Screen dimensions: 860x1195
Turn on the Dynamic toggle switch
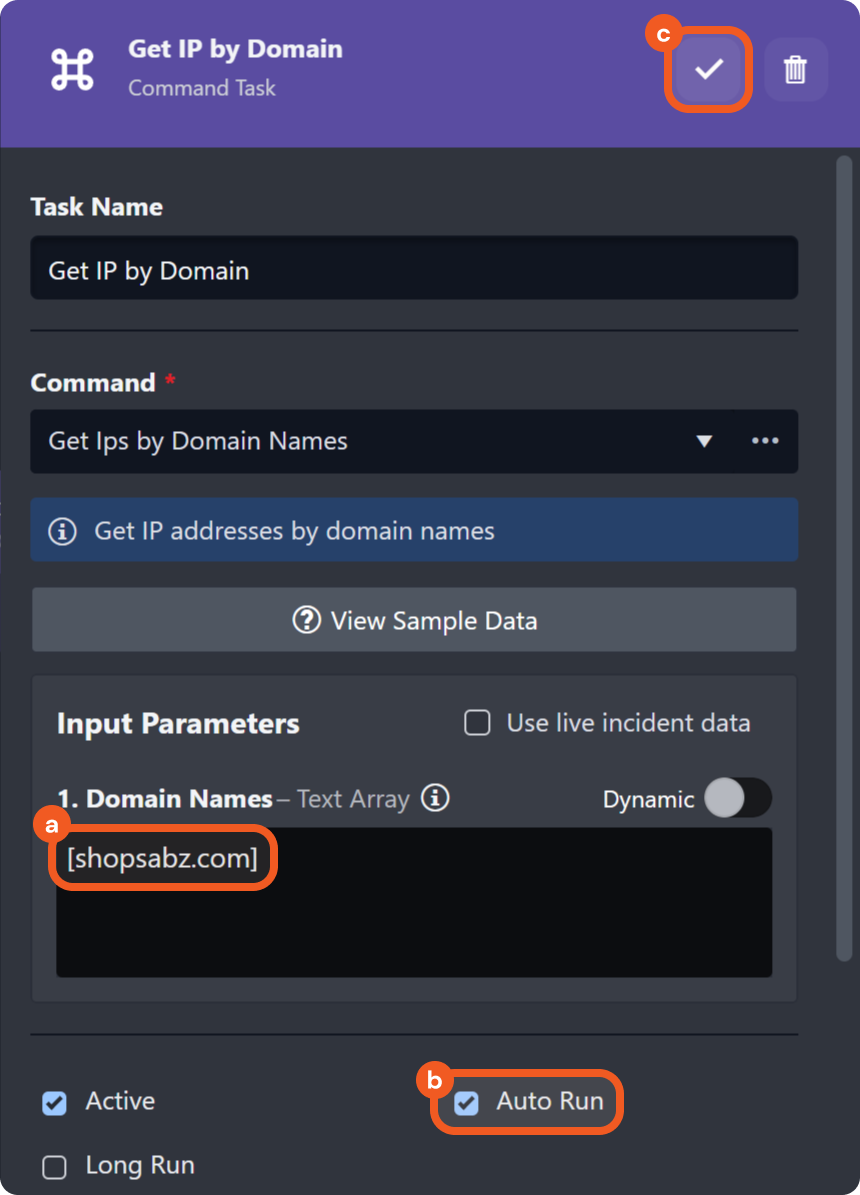tap(737, 798)
